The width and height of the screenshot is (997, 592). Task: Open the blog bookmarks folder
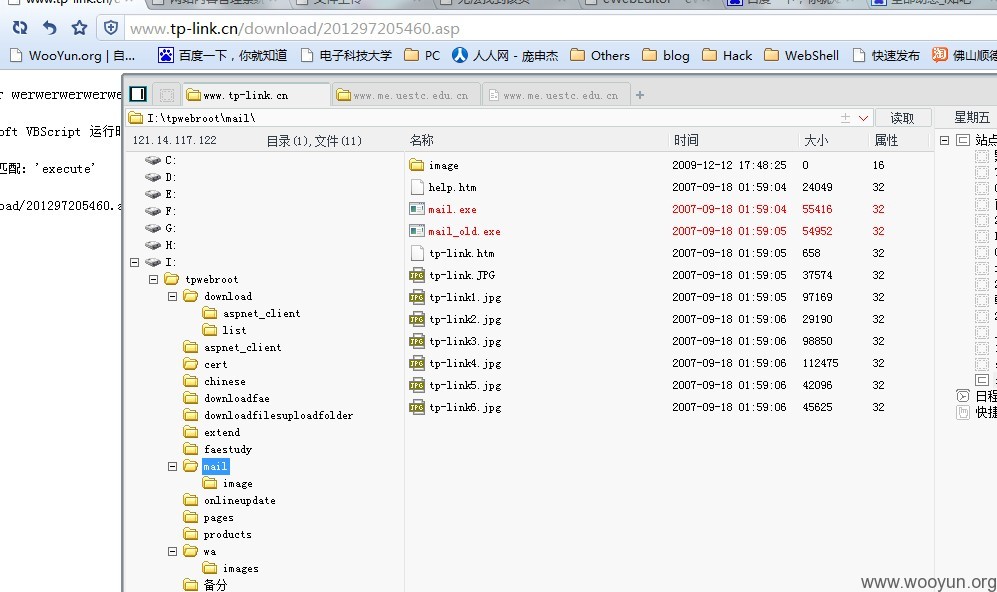(x=666, y=55)
